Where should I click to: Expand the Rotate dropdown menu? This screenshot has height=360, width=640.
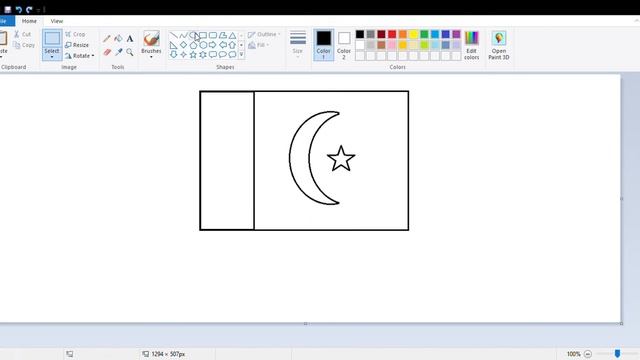point(93,56)
